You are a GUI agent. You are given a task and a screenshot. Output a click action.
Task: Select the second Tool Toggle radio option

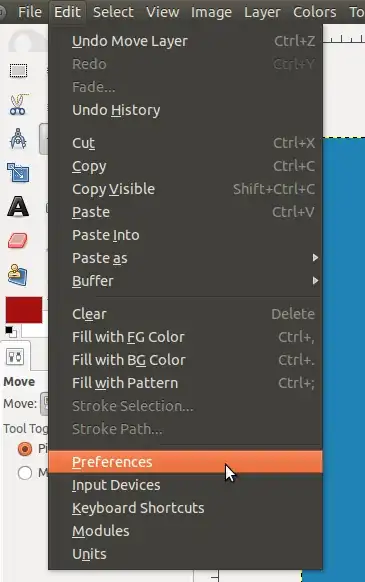[25, 473]
